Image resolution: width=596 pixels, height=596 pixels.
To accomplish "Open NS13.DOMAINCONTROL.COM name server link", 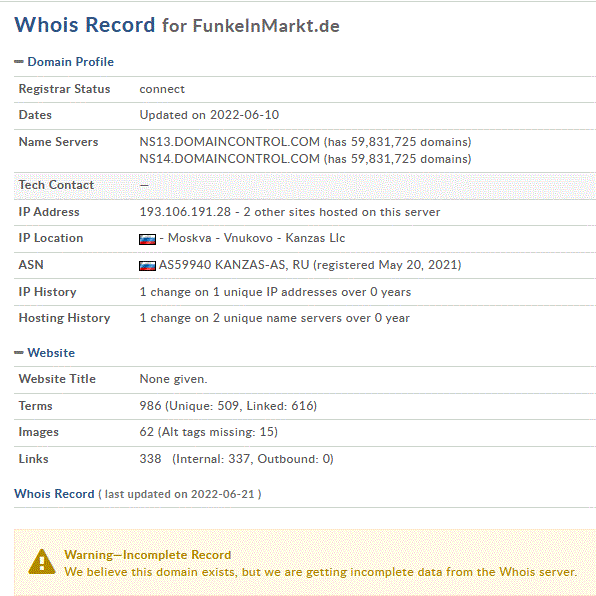I will (x=230, y=142).
